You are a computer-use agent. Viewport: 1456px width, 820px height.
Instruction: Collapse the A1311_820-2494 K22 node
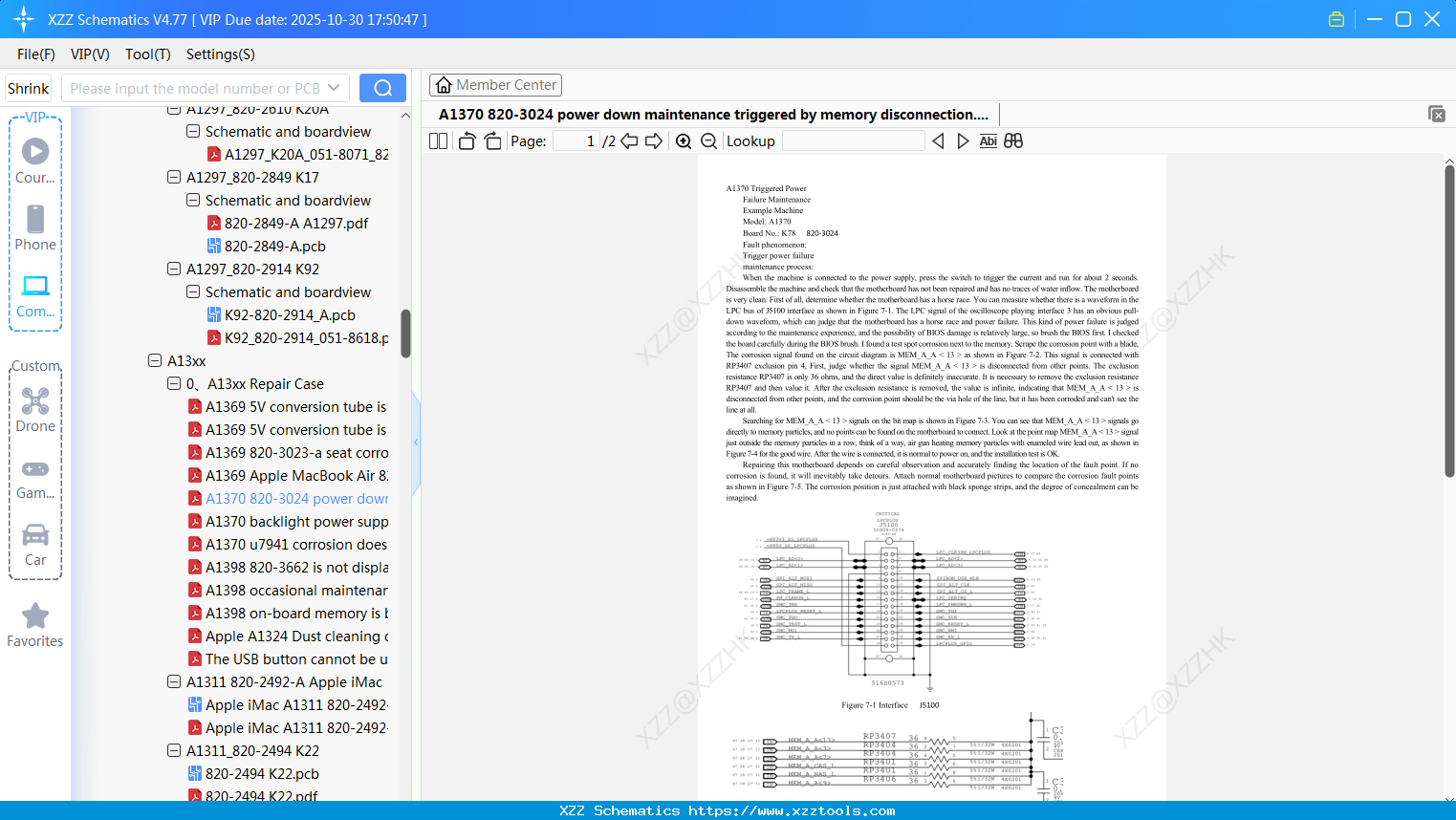click(174, 750)
